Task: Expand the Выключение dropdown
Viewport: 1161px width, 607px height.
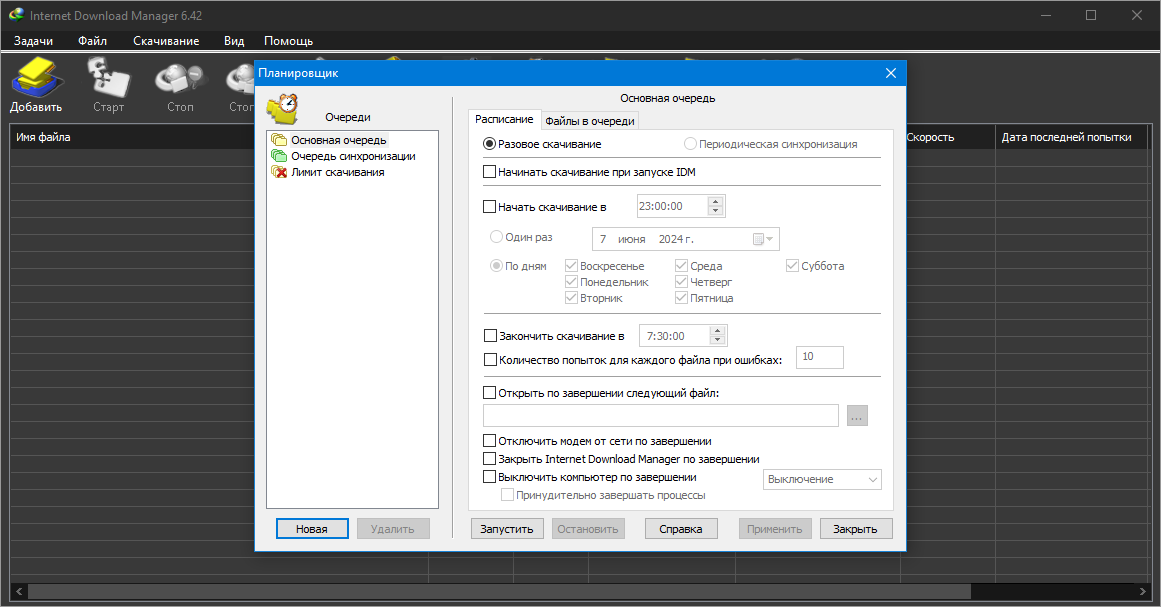Action: [x=822, y=480]
